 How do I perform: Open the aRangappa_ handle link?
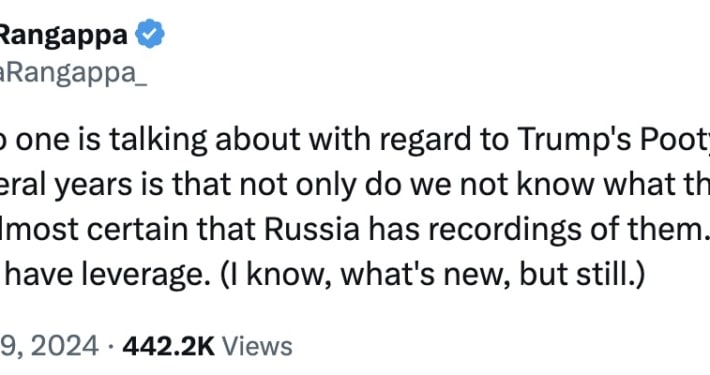73,72
